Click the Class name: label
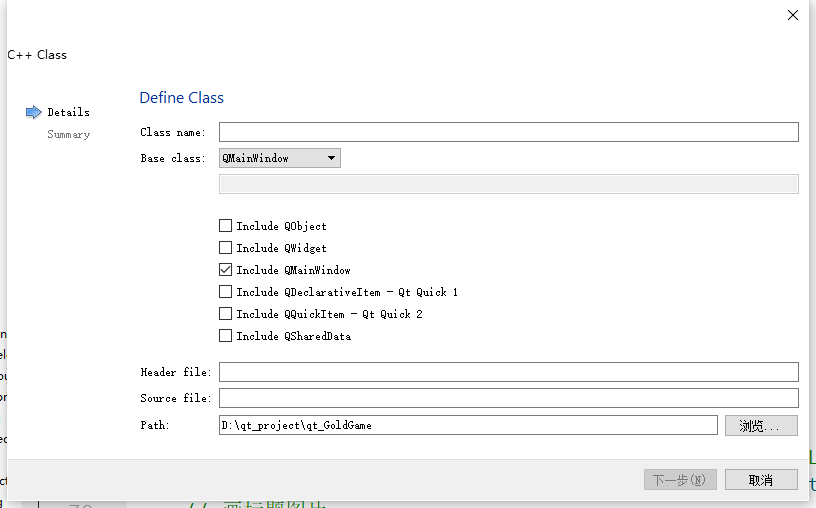Image resolution: width=816 pixels, height=508 pixels. click(x=172, y=132)
